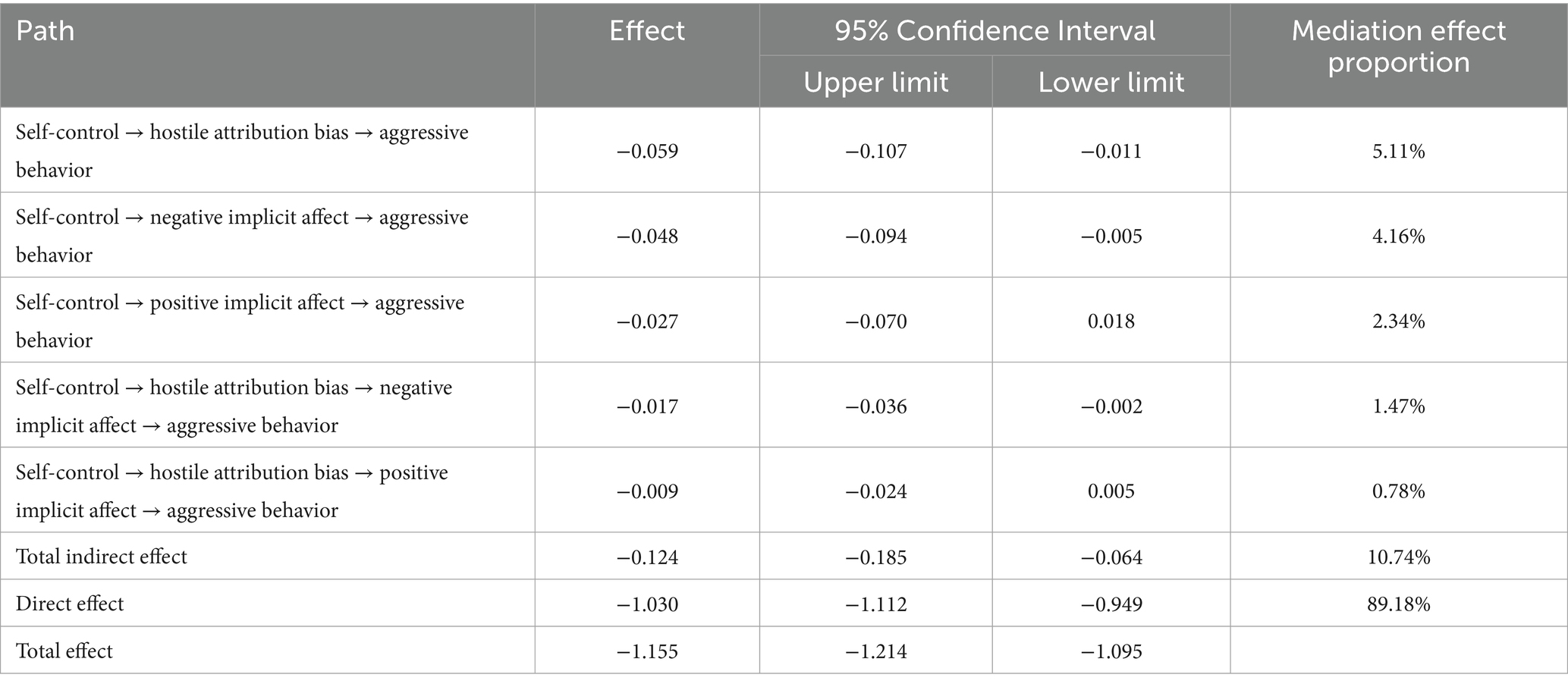Image resolution: width=1568 pixels, height=687 pixels.
Task: Click the Path column header
Action: click(46, 31)
